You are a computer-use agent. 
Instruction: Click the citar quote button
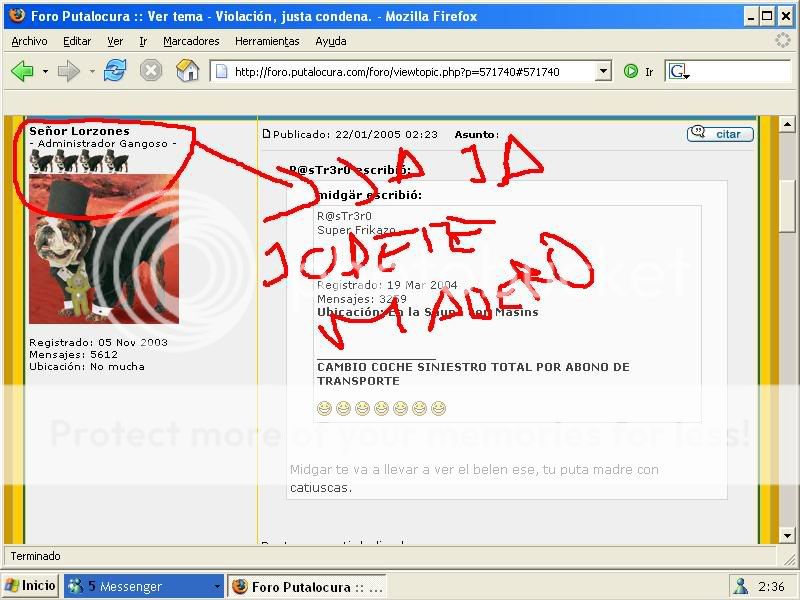click(x=720, y=133)
